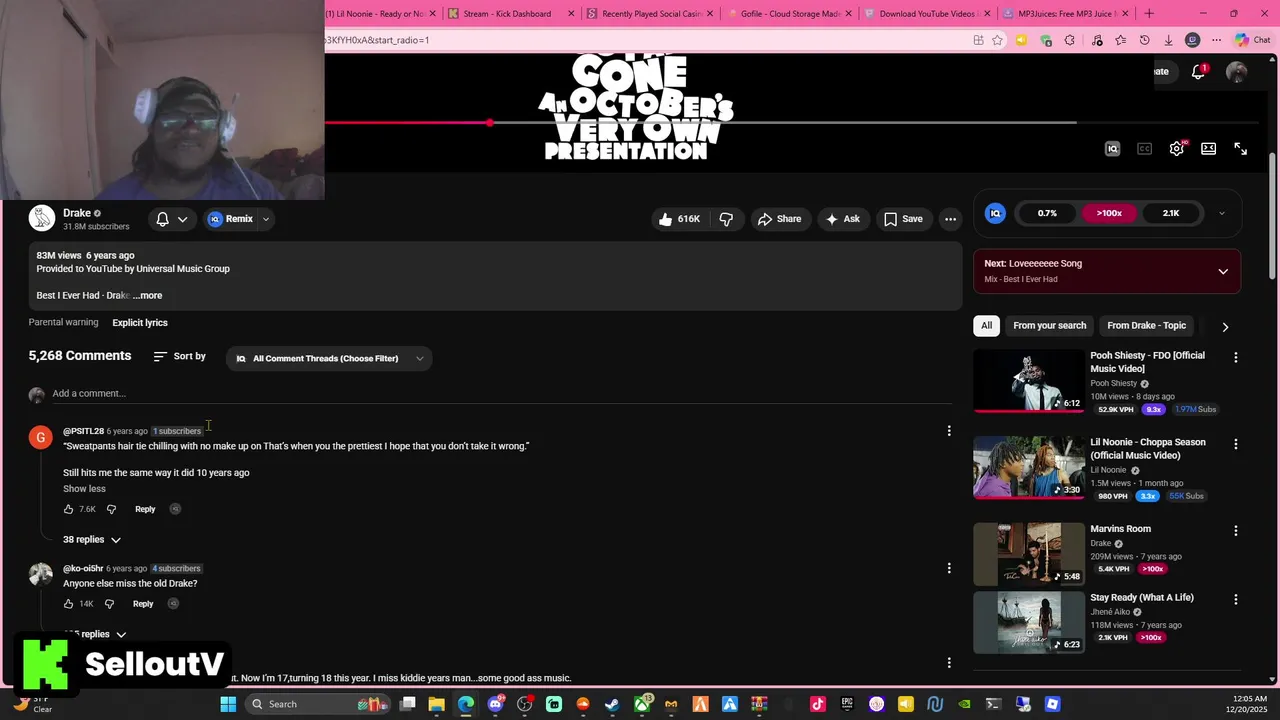Open YouTube notifications bell with badge
The image size is (1280, 720).
(1199, 71)
